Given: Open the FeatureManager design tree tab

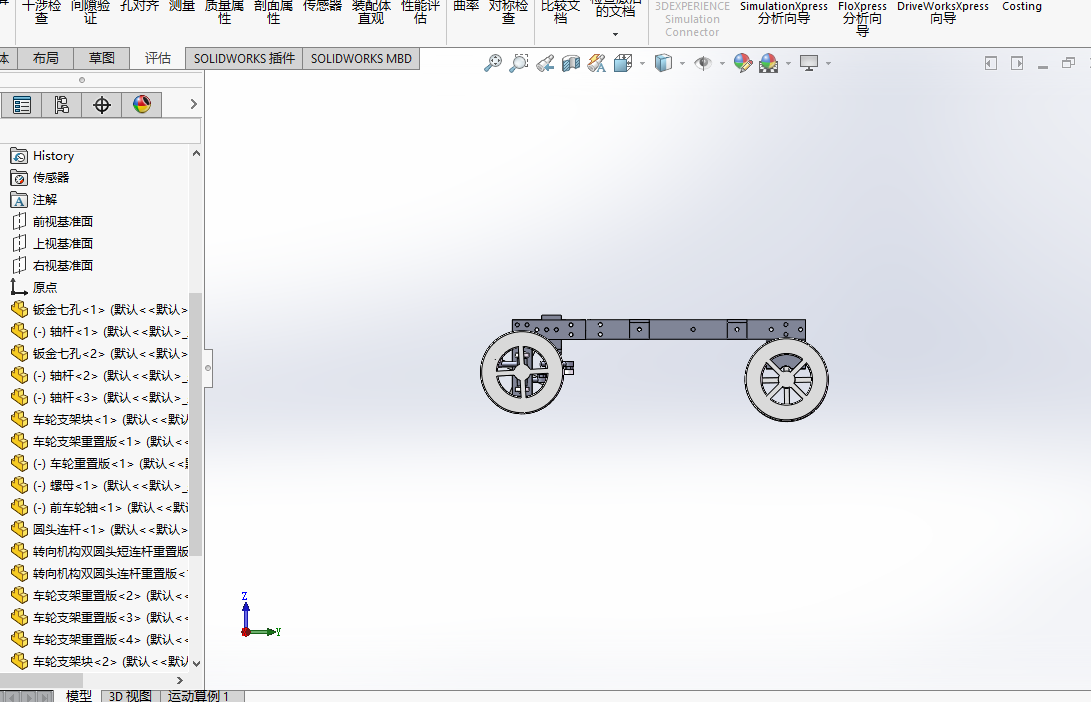Looking at the screenshot, I should point(22,105).
